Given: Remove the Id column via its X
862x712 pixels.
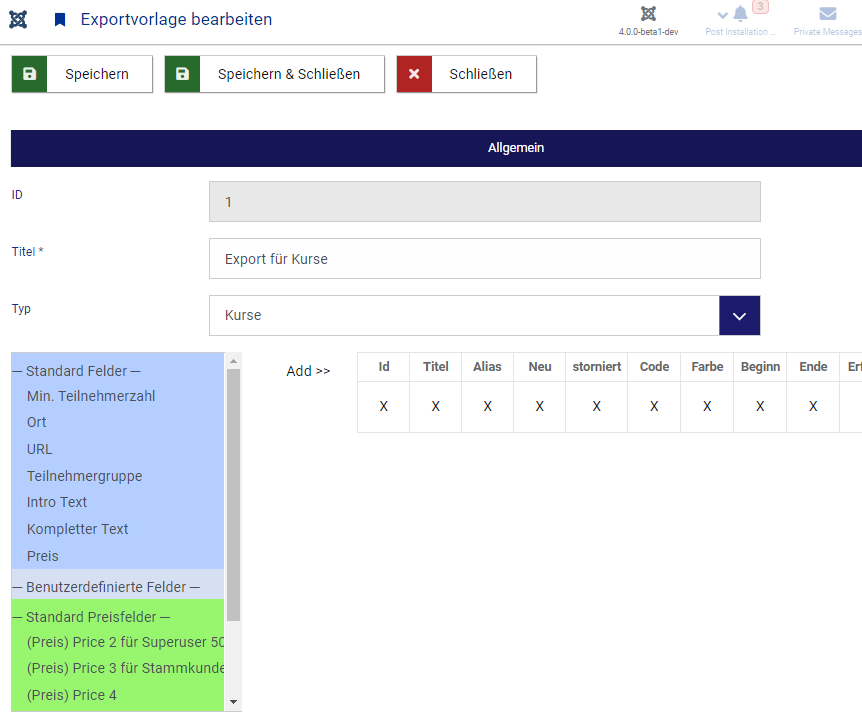Looking at the screenshot, I should 383,407.
